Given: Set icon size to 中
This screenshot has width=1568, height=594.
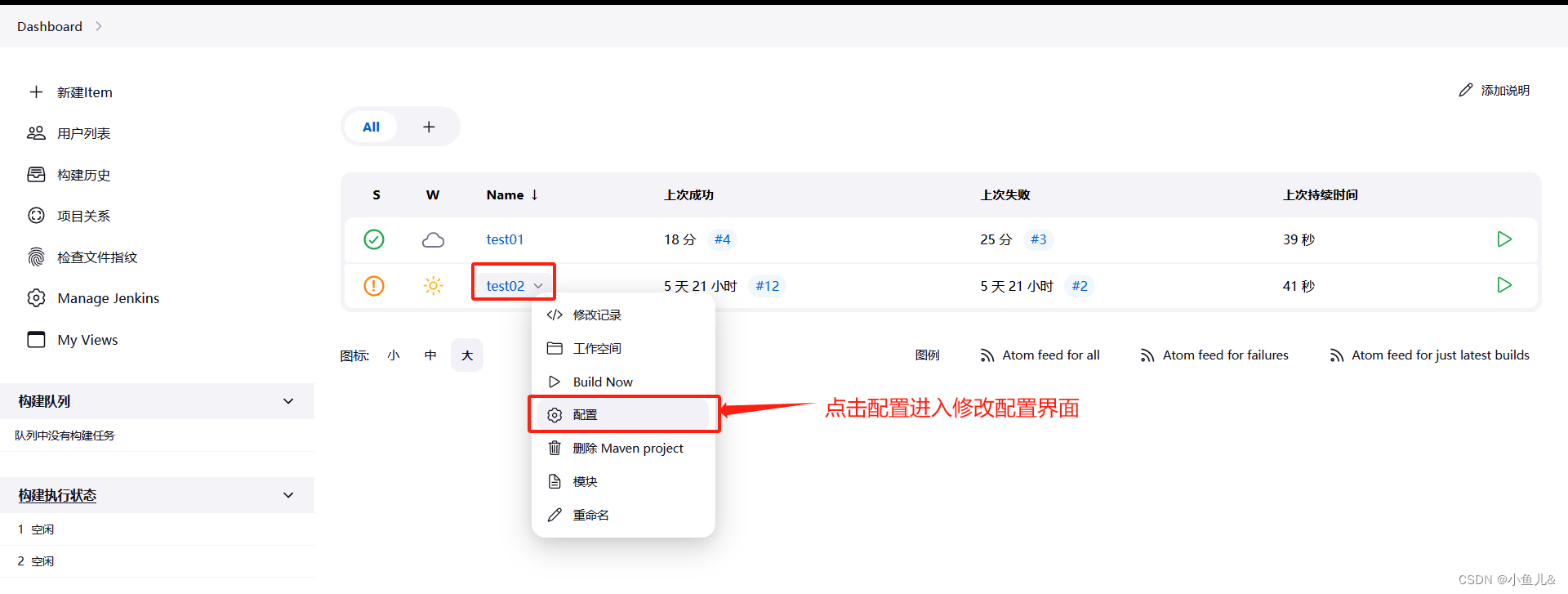Looking at the screenshot, I should point(430,355).
